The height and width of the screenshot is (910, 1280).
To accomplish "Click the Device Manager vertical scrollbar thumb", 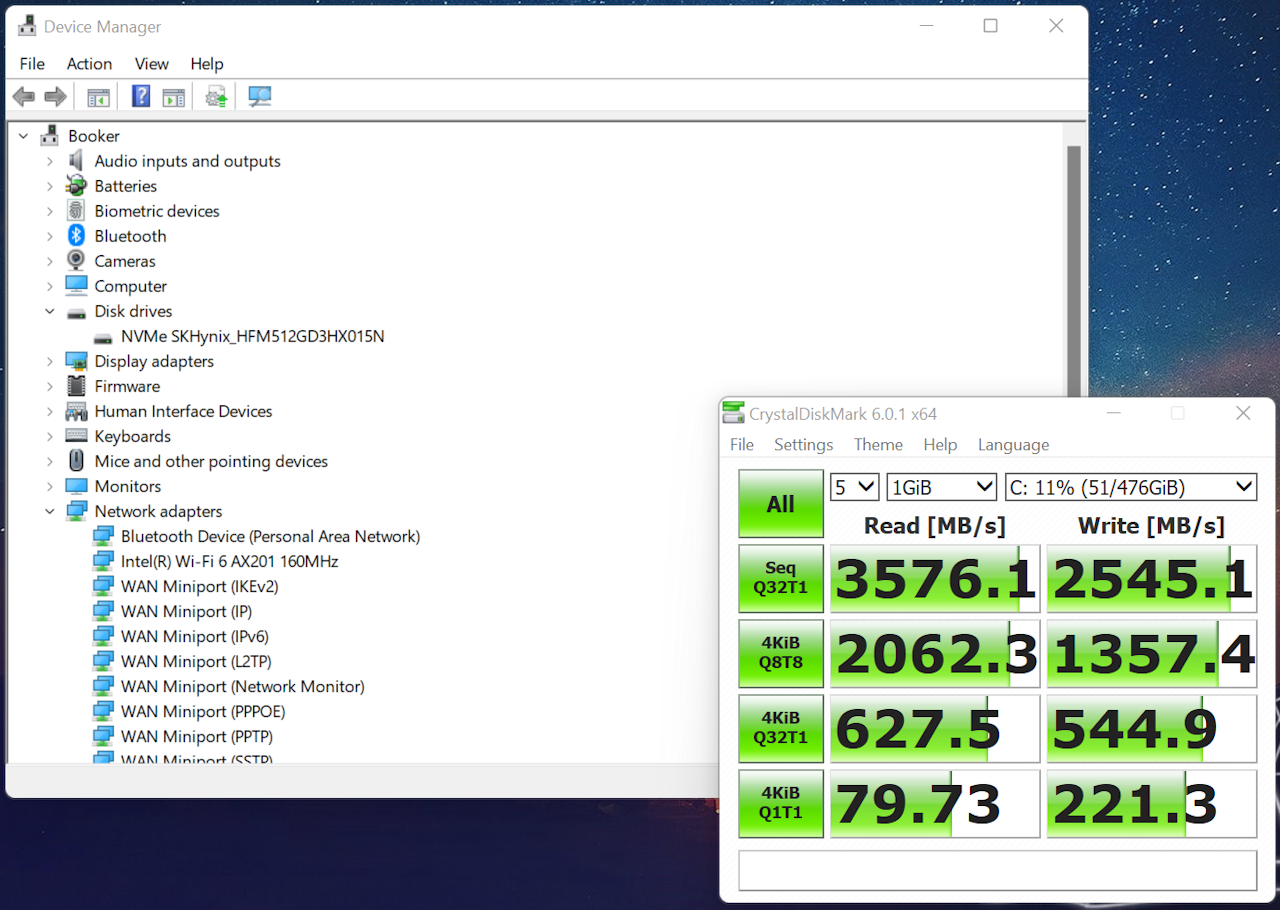I will click(1074, 270).
